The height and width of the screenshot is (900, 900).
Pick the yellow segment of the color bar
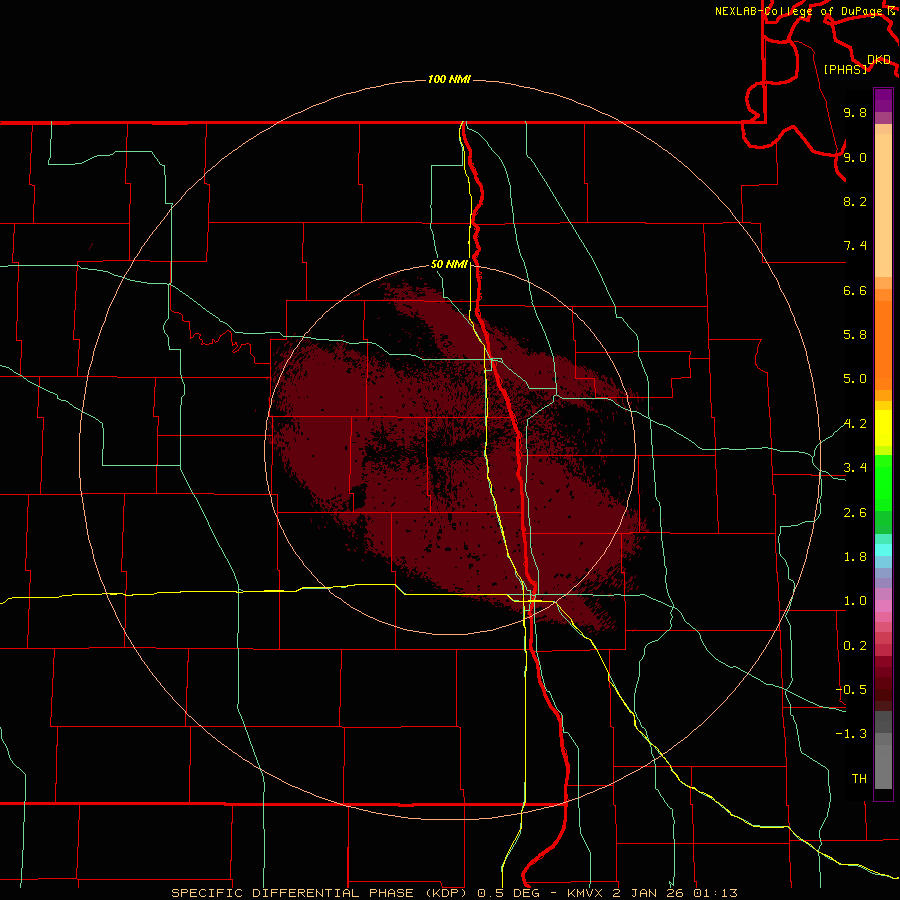(x=883, y=428)
